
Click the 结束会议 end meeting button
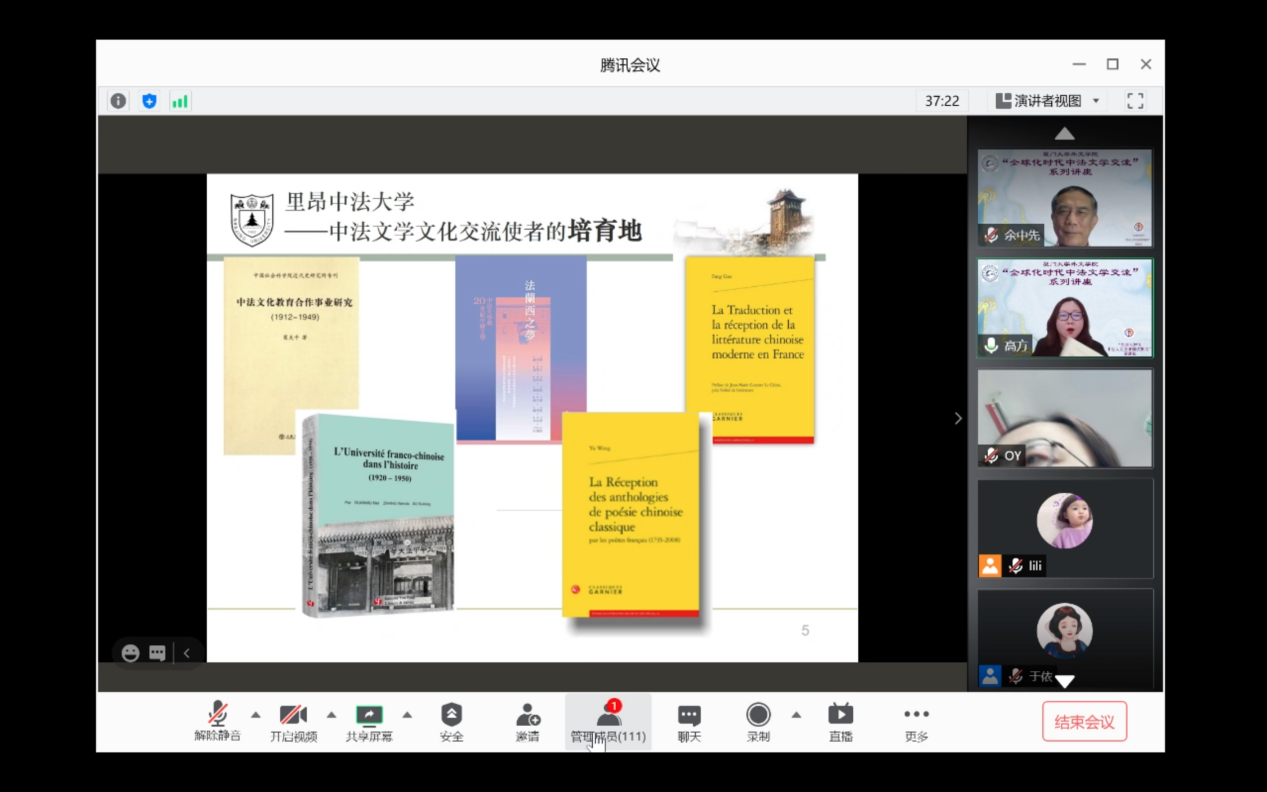(x=1084, y=722)
